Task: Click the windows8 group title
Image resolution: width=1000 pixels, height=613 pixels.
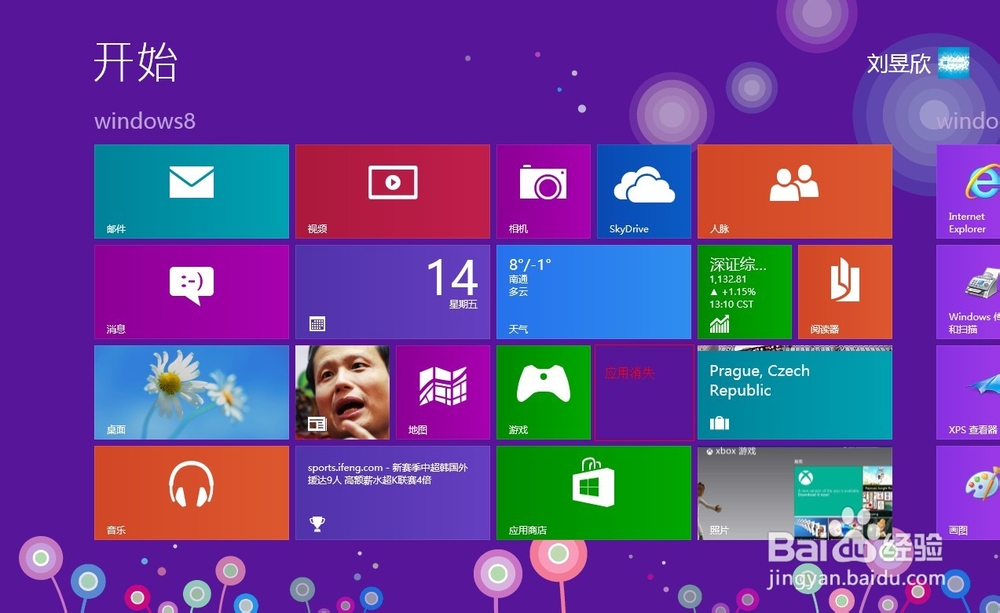Action: (145, 121)
